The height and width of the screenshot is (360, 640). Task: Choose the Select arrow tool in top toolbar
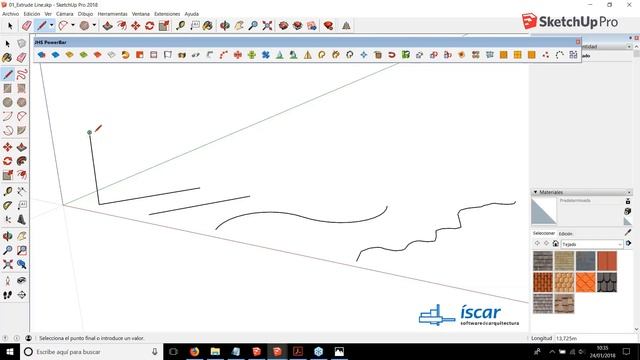[x=10, y=26]
